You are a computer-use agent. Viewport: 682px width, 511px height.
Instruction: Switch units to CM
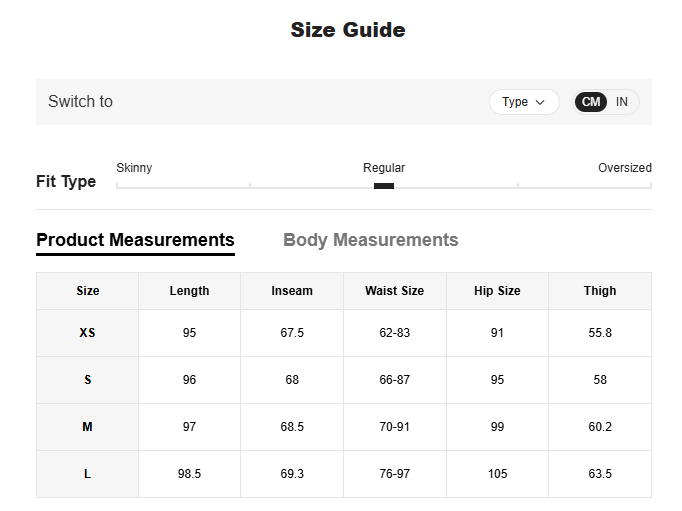coord(591,102)
